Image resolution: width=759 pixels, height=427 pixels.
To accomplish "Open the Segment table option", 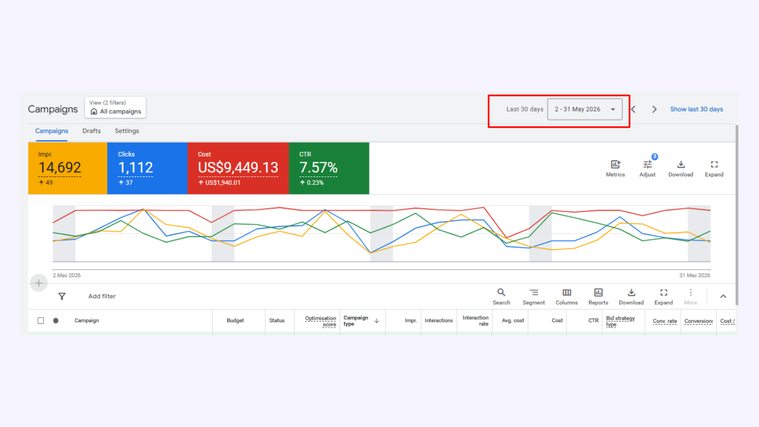I will click(533, 296).
